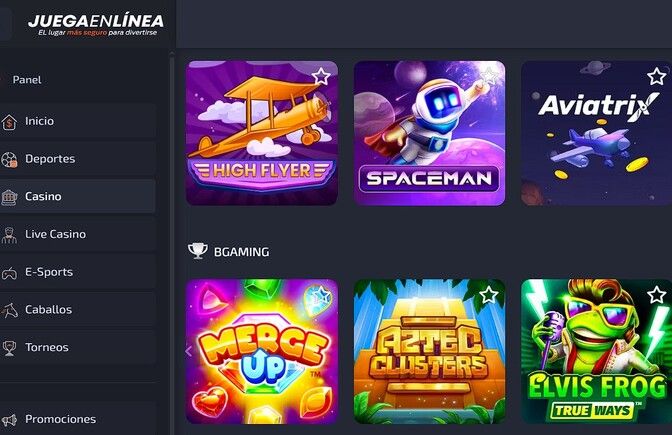Viewport: 672px width, 435px height.
Task: Click the Caballos horse icon
Action: (9, 310)
